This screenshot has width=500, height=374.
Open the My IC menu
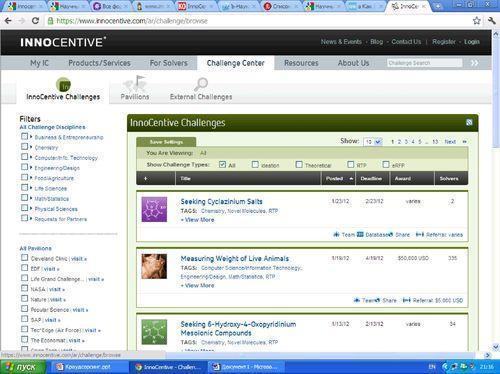pyautogui.click(x=39, y=63)
